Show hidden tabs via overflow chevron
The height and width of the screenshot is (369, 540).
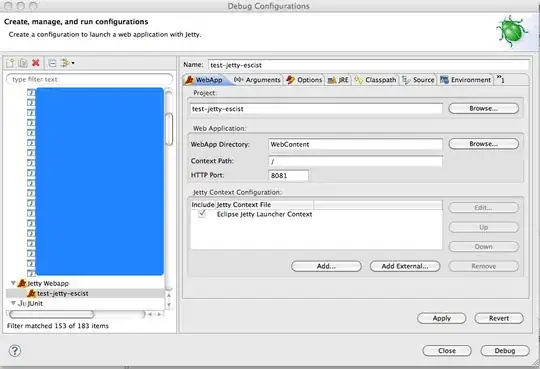[x=500, y=80]
